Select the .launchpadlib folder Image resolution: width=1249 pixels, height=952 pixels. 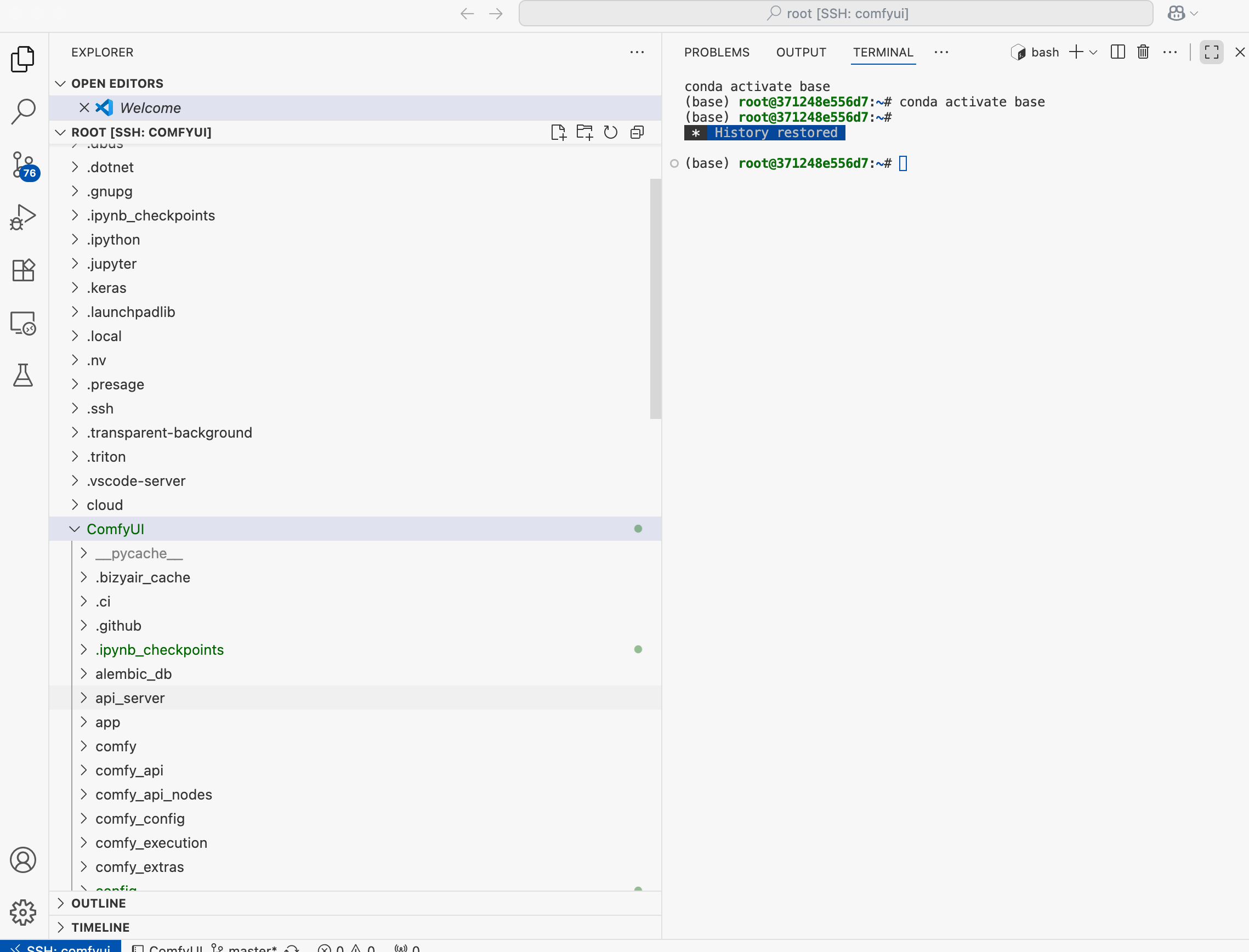tap(355, 311)
